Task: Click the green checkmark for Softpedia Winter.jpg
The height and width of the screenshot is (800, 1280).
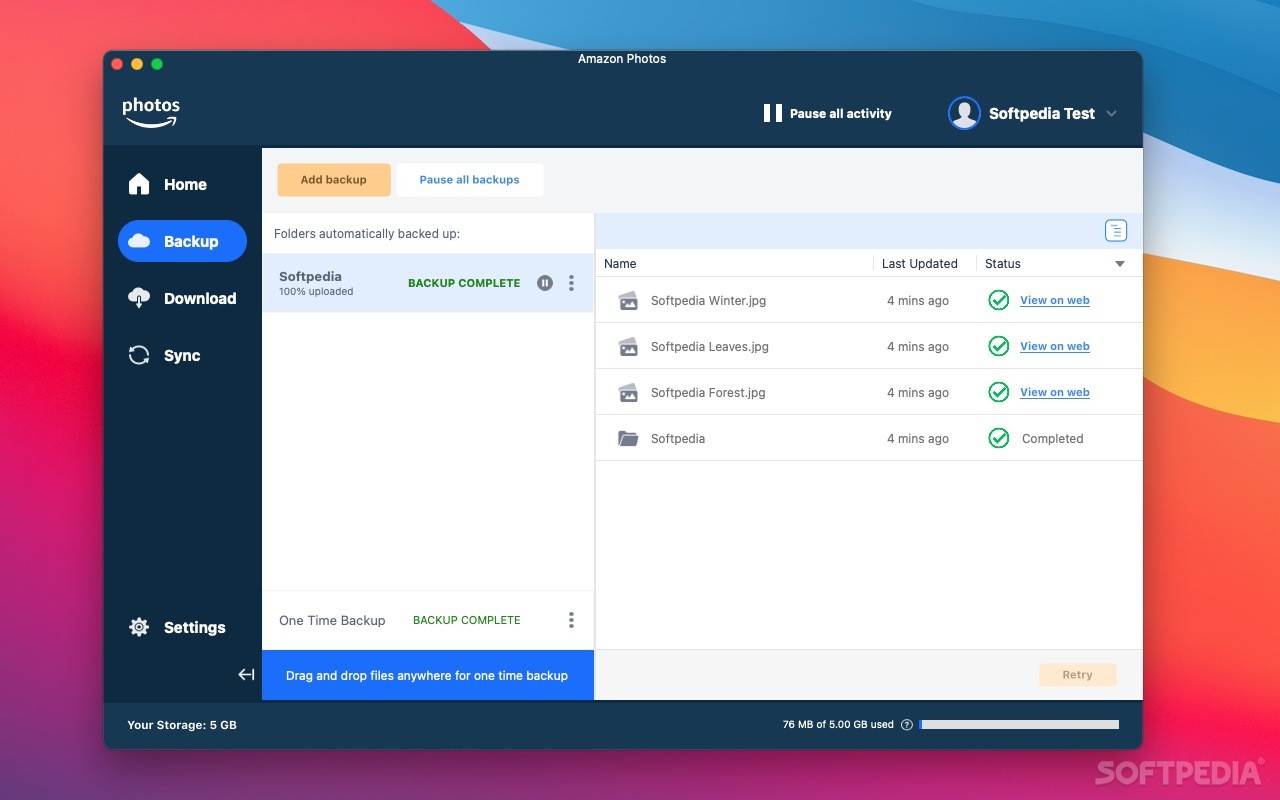Action: (x=999, y=300)
